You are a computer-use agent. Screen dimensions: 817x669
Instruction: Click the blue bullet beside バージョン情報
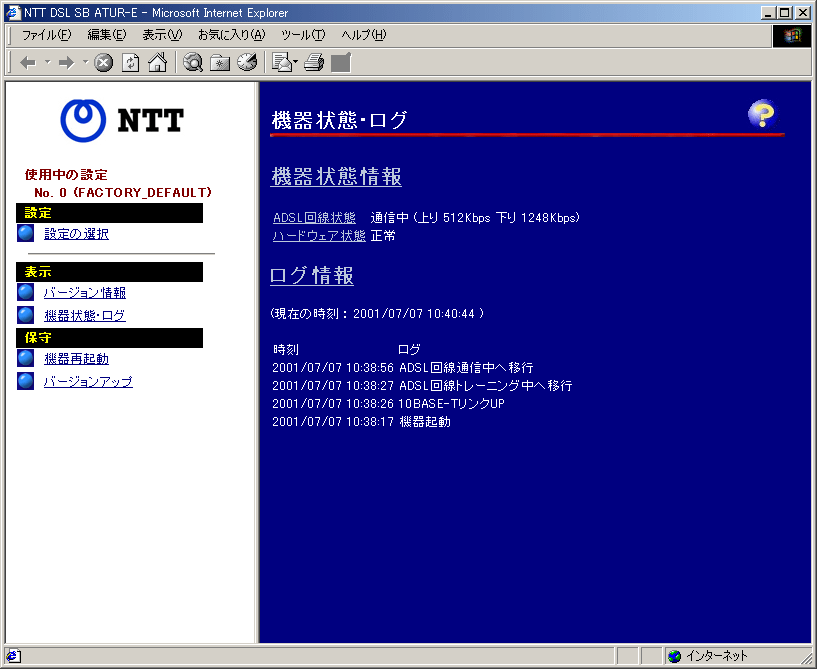[x=26, y=292]
